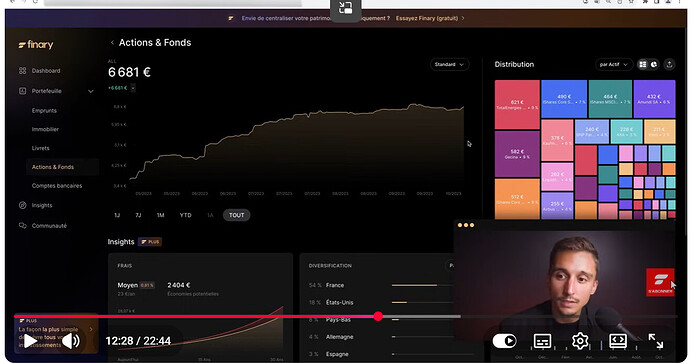This screenshot has width=690, height=363.
Task: Click the distribution export share icon
Action: pyautogui.click(x=669, y=65)
